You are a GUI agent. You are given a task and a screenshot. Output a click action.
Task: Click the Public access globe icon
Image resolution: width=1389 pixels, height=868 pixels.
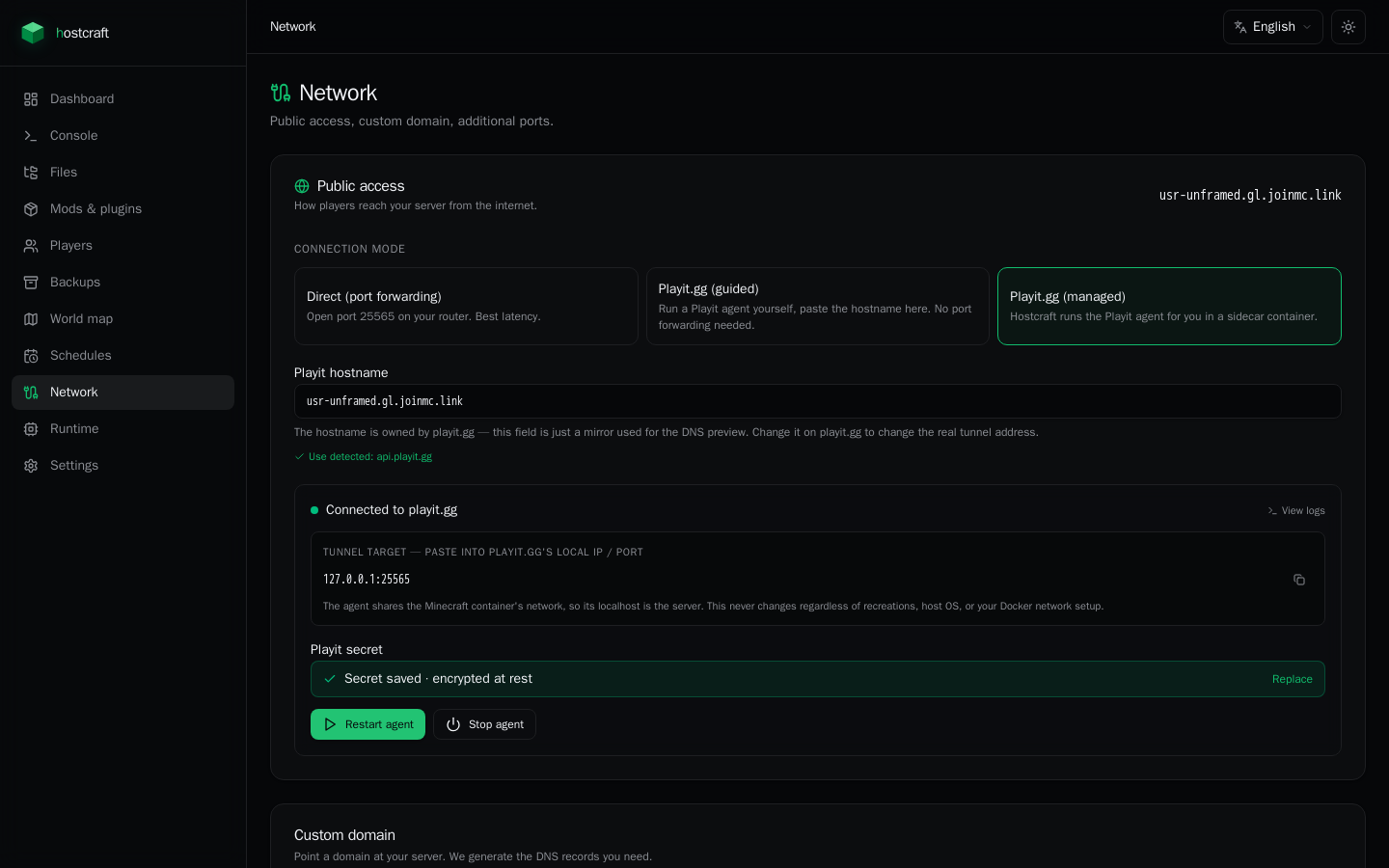click(x=302, y=186)
